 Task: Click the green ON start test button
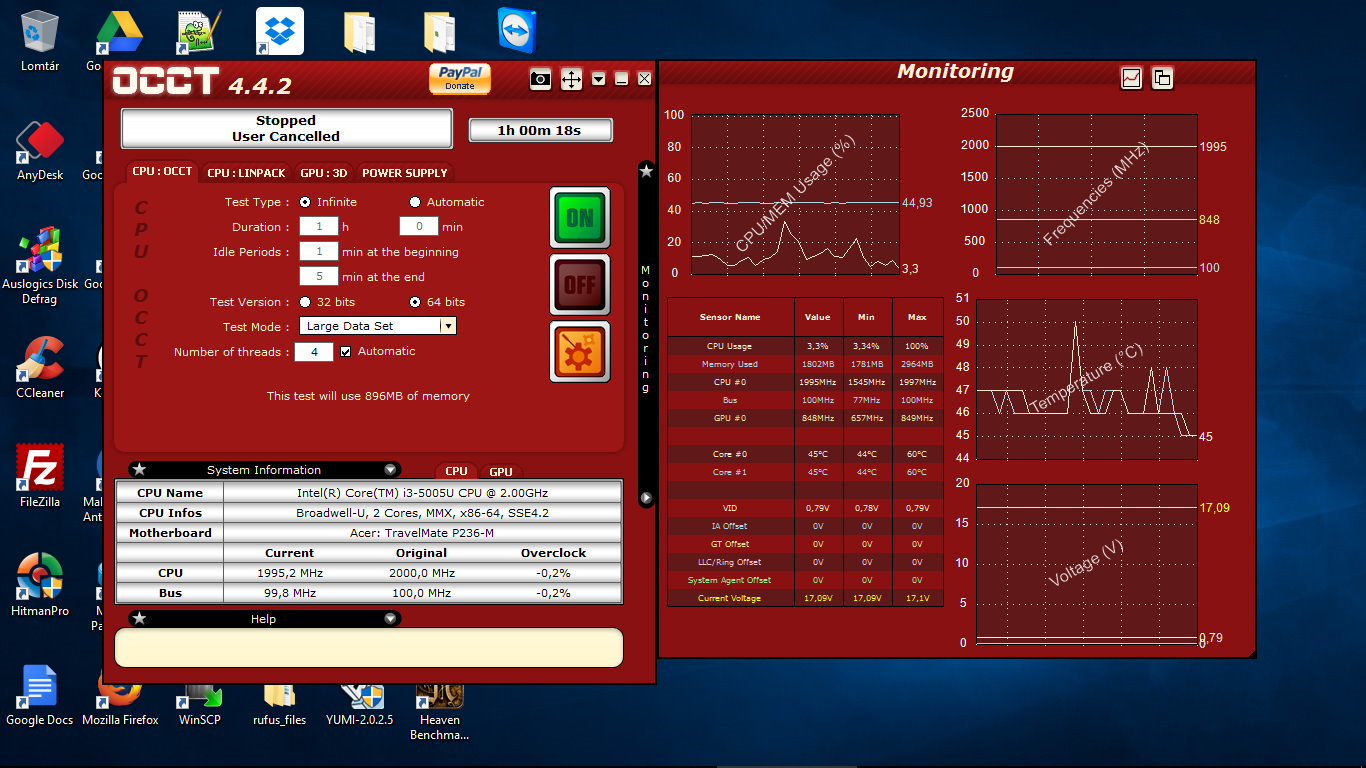coord(580,217)
